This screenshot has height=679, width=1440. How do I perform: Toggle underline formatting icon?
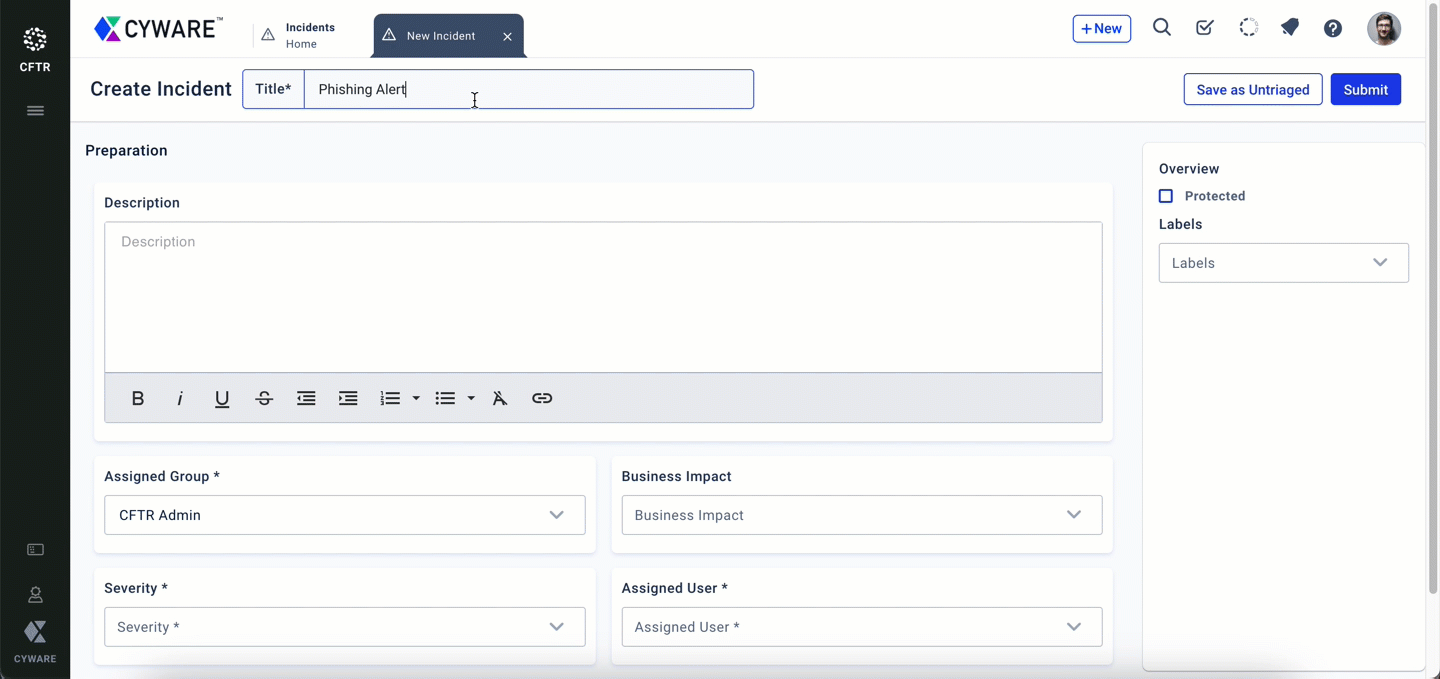222,398
